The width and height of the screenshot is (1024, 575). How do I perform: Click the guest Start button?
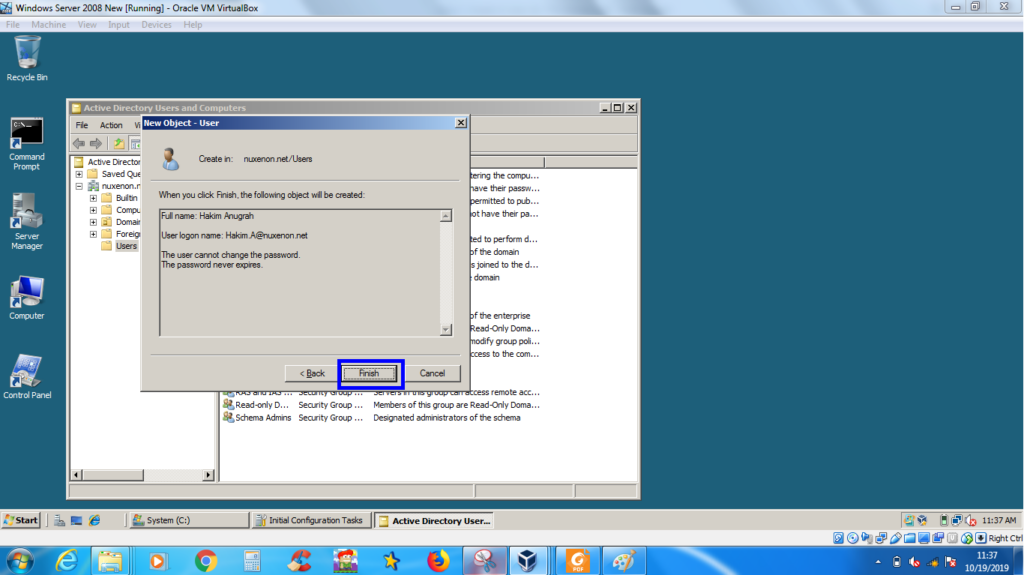(x=21, y=520)
